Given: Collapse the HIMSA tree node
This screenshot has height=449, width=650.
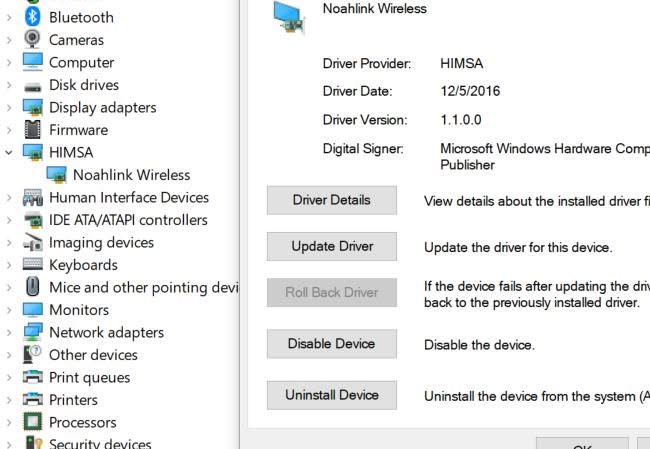Looking at the screenshot, I should point(9,152).
